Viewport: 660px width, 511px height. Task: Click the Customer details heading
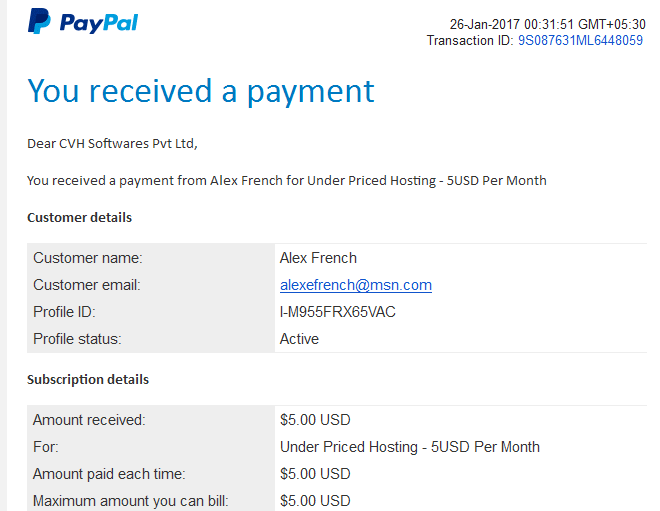(x=80, y=218)
